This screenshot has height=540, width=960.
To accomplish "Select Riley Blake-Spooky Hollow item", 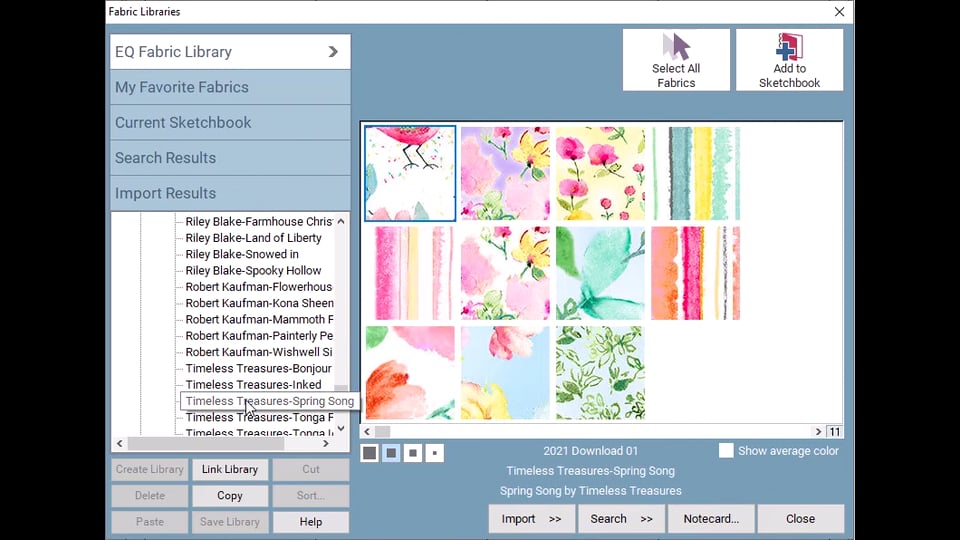I will [253, 271].
